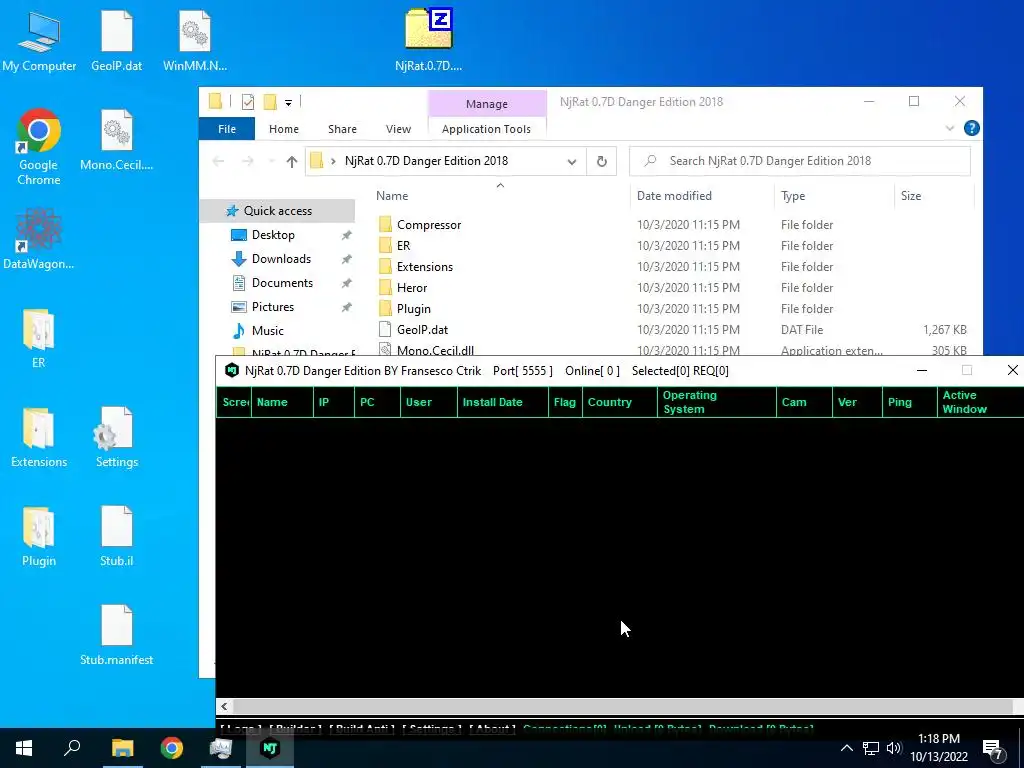Open the recent locations dropdown arrow
This screenshot has height=768, width=1024.
click(x=272, y=161)
